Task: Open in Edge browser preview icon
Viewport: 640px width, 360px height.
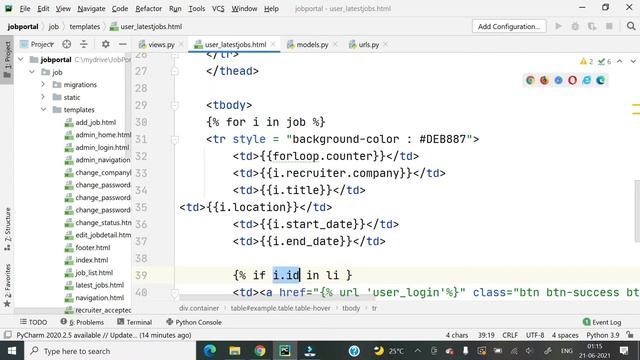Action: tap(600, 80)
